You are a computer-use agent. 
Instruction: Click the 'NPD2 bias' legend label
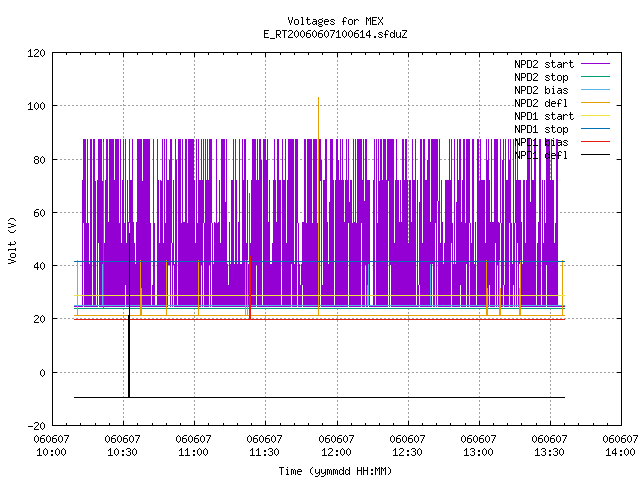541,90
